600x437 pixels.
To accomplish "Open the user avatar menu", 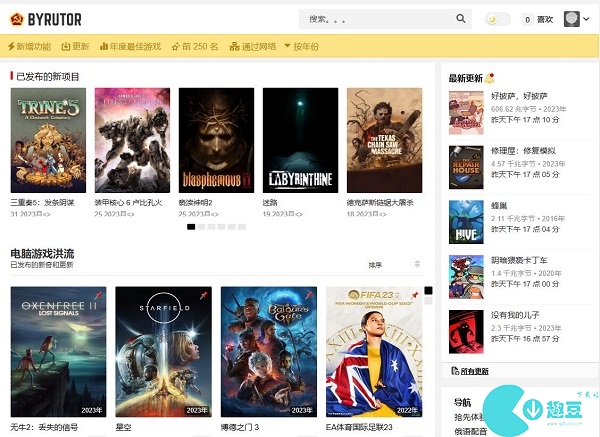I will click(572, 19).
